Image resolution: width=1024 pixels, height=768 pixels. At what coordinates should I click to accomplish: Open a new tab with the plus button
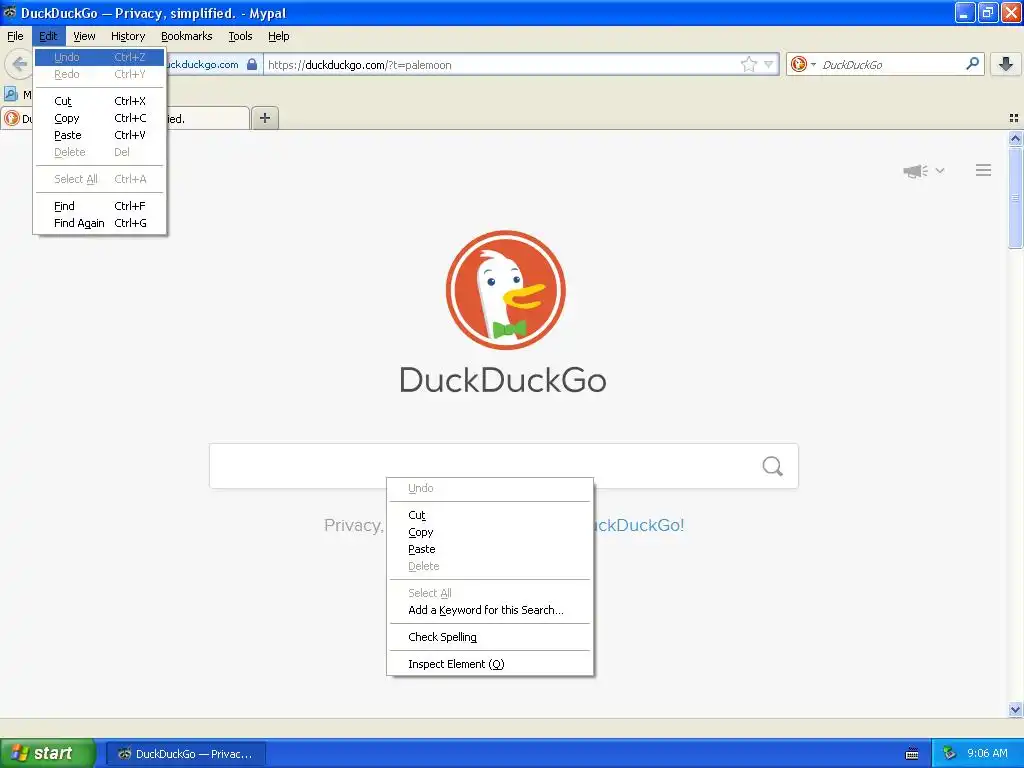(x=264, y=118)
